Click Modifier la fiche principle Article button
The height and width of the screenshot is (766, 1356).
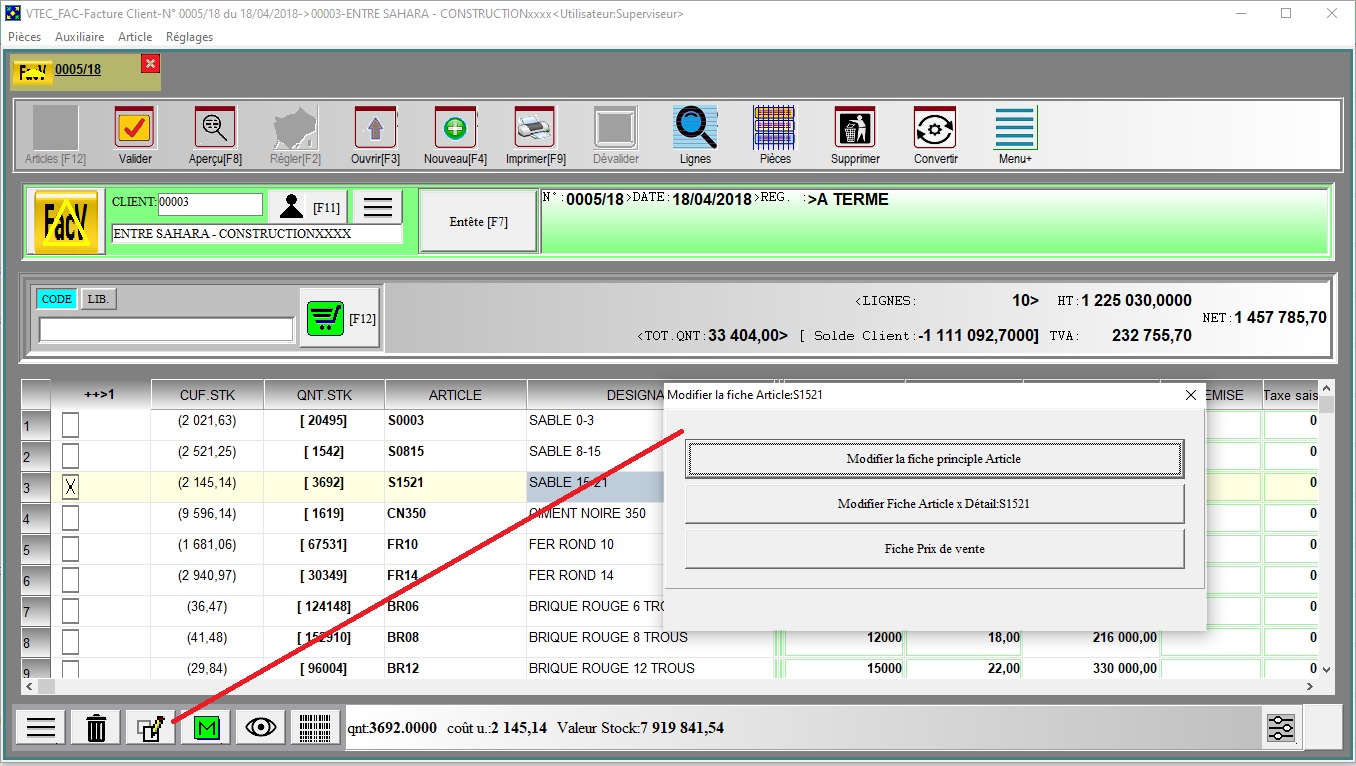click(x=934, y=459)
